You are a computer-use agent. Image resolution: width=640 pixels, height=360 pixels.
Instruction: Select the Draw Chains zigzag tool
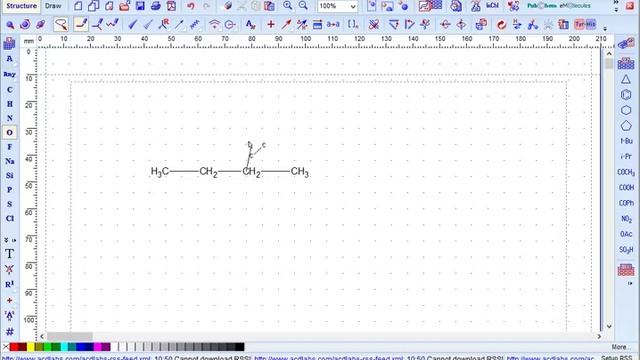112,24
